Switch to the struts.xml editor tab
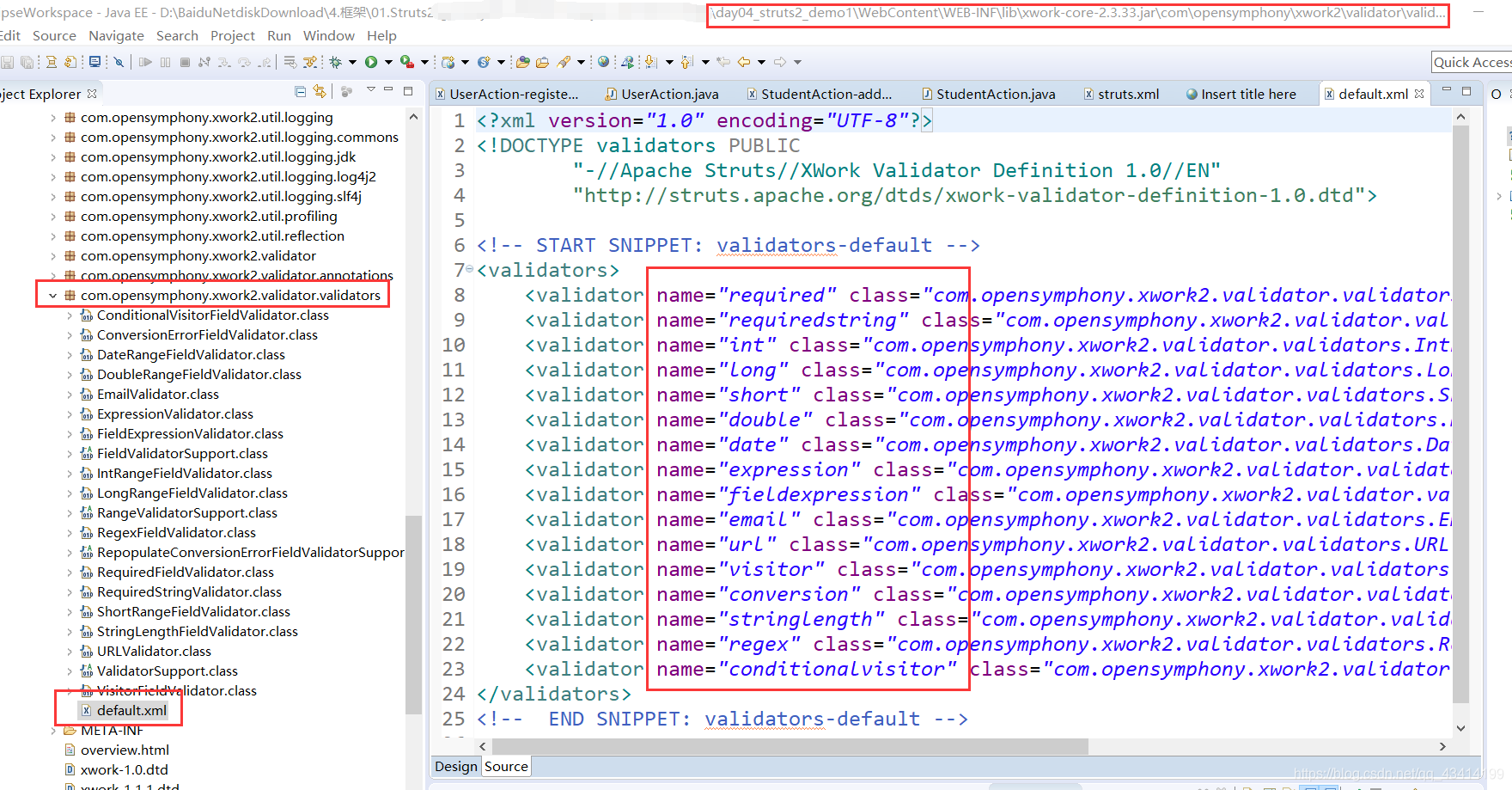 (x=1121, y=94)
